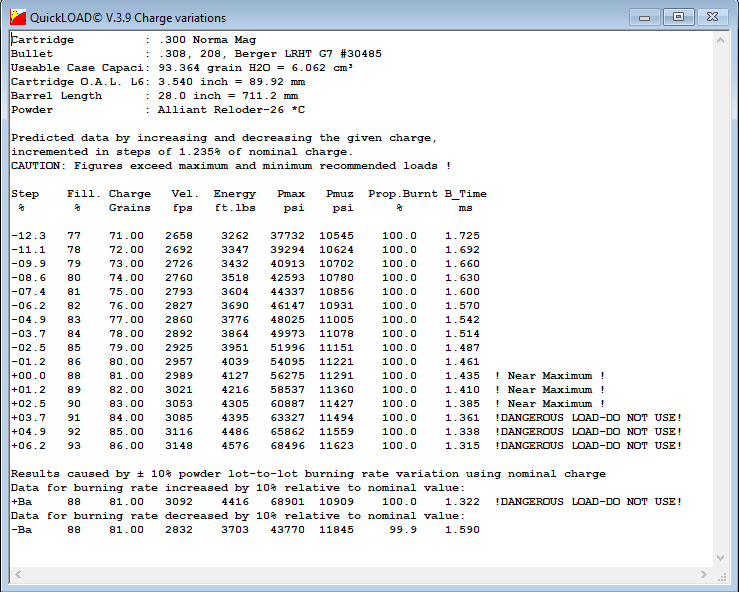This screenshot has height=592, width=739.
Task: Click the Prop.Burnt value '99.9'
Action: click(x=403, y=530)
